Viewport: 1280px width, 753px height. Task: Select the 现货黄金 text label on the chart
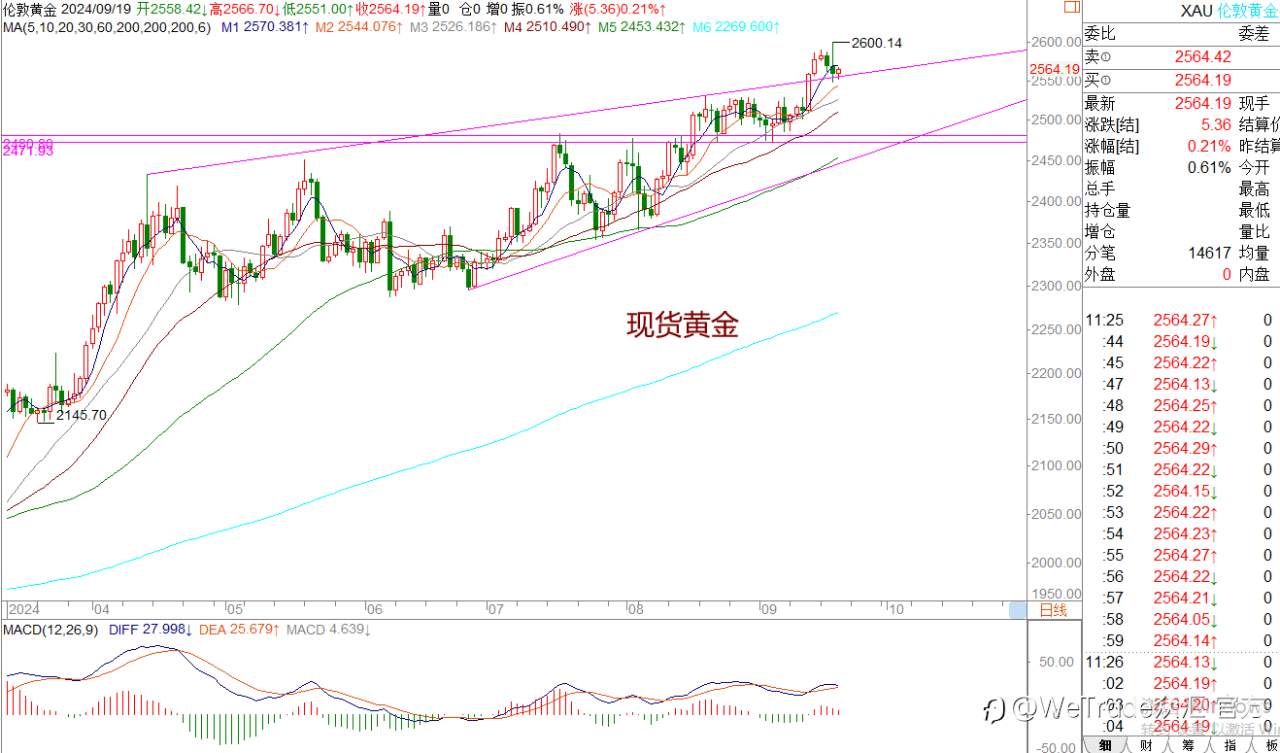682,324
